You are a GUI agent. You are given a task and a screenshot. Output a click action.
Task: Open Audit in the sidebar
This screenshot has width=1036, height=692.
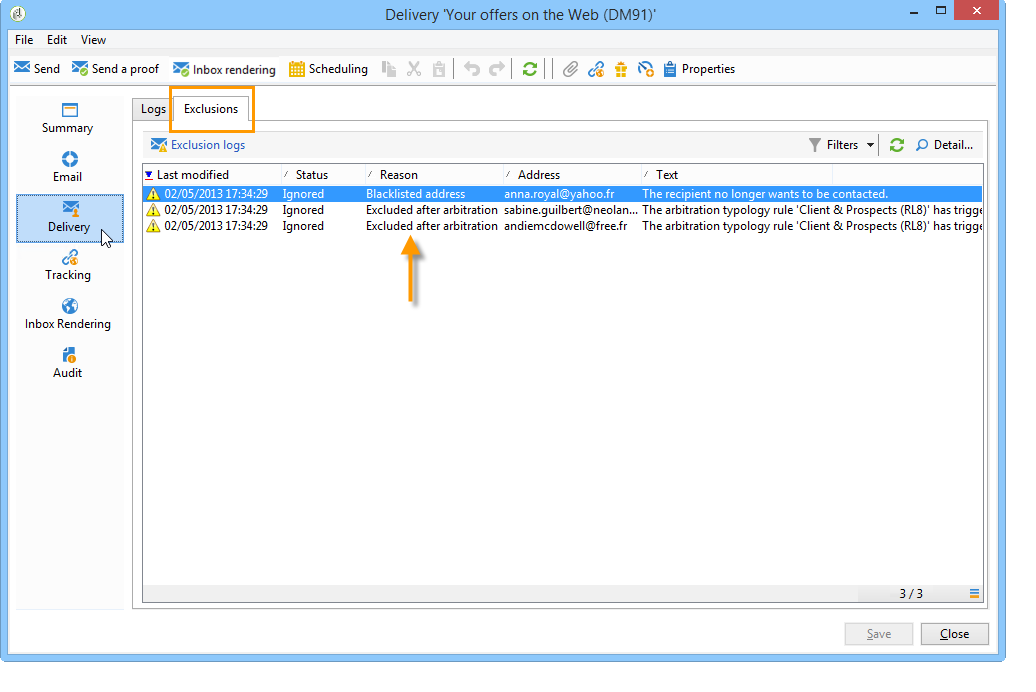pyautogui.click(x=68, y=364)
